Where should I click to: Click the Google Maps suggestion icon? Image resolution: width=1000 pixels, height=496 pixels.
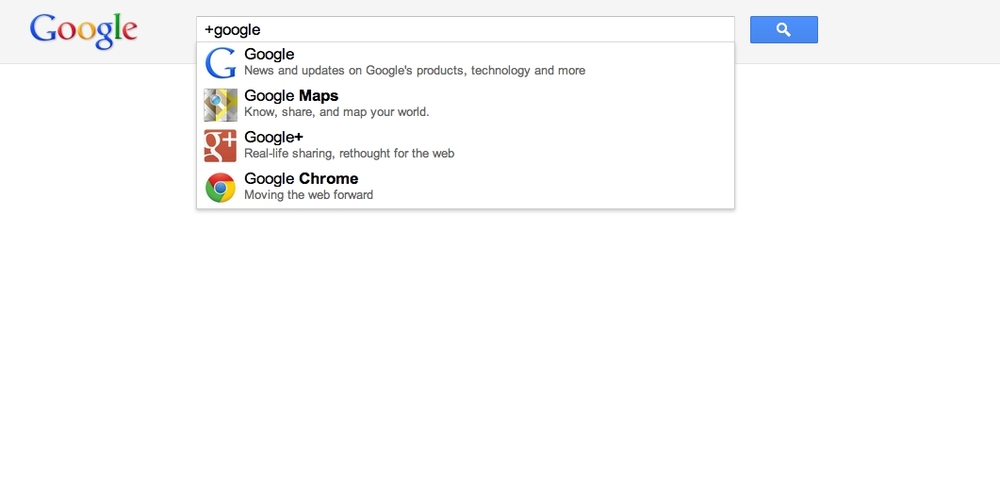point(220,105)
